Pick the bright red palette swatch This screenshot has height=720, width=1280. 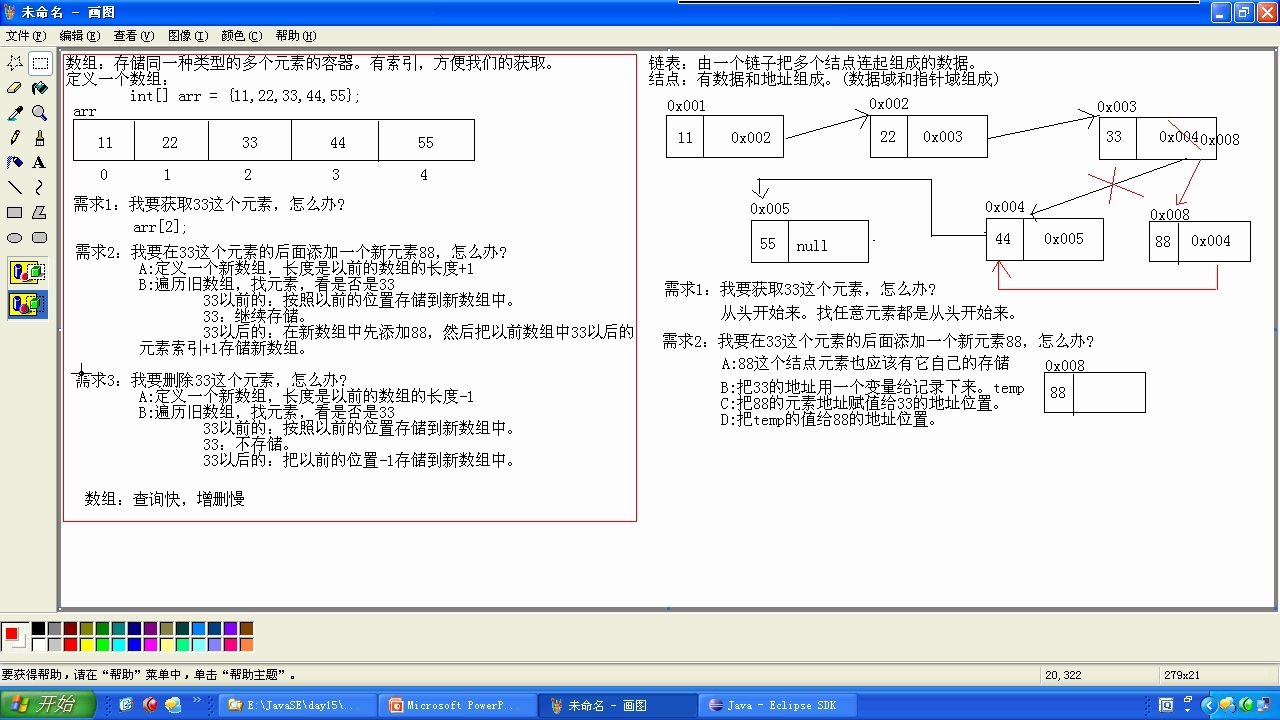click(70, 645)
